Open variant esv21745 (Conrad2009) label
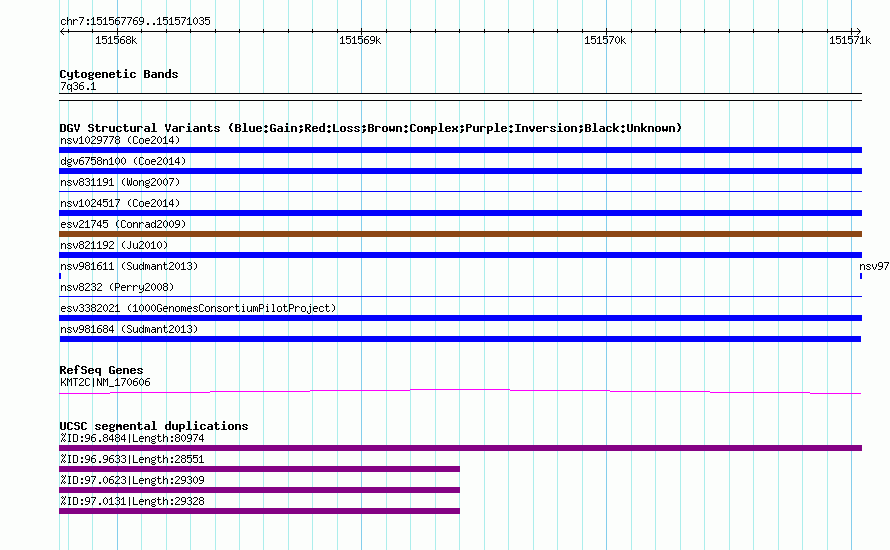The width and height of the screenshot is (890, 550). point(123,224)
